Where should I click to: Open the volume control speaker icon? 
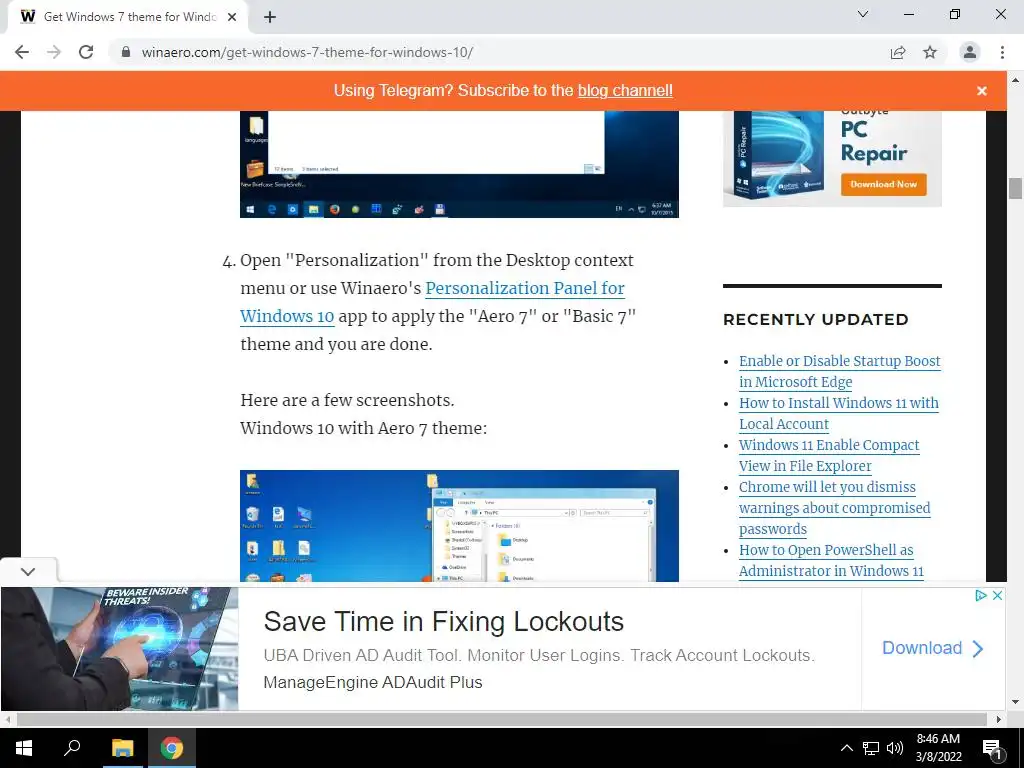point(895,748)
